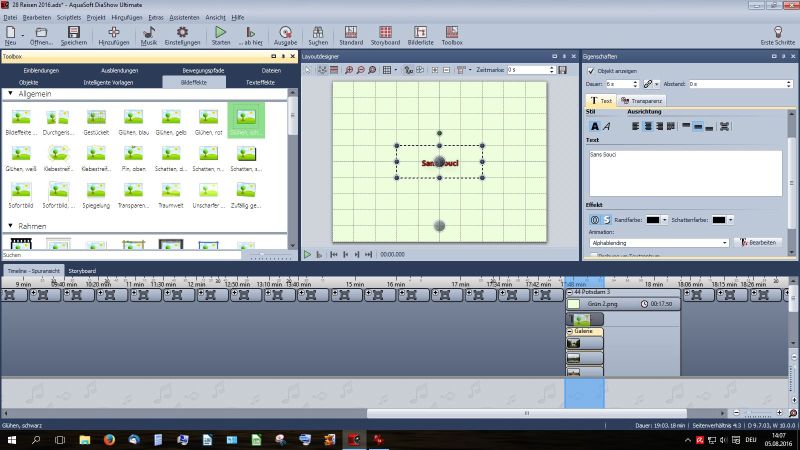Click the Starten play icon
The image size is (800, 450).
coord(221,33)
